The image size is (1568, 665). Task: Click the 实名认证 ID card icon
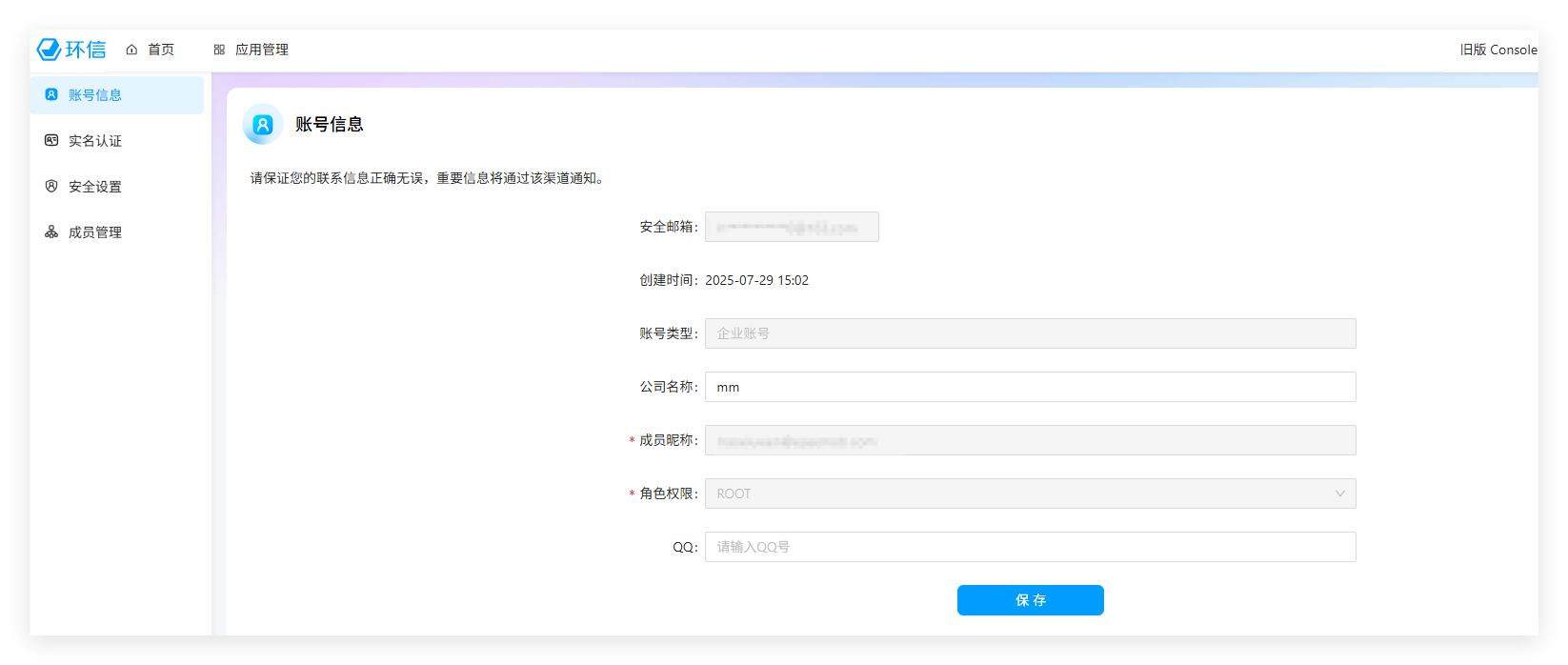51,140
